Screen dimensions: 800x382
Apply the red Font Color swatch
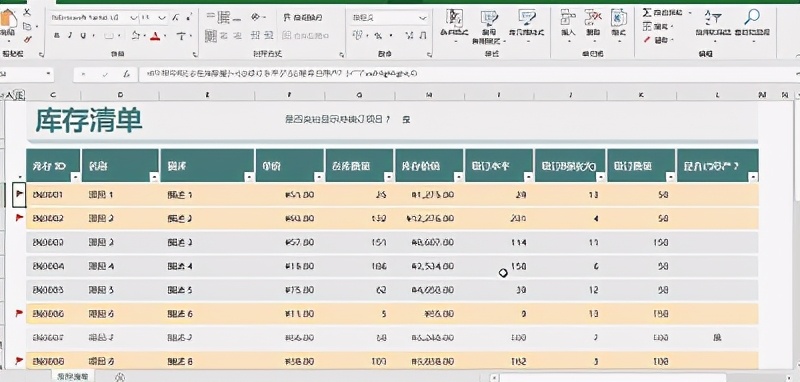(156, 36)
